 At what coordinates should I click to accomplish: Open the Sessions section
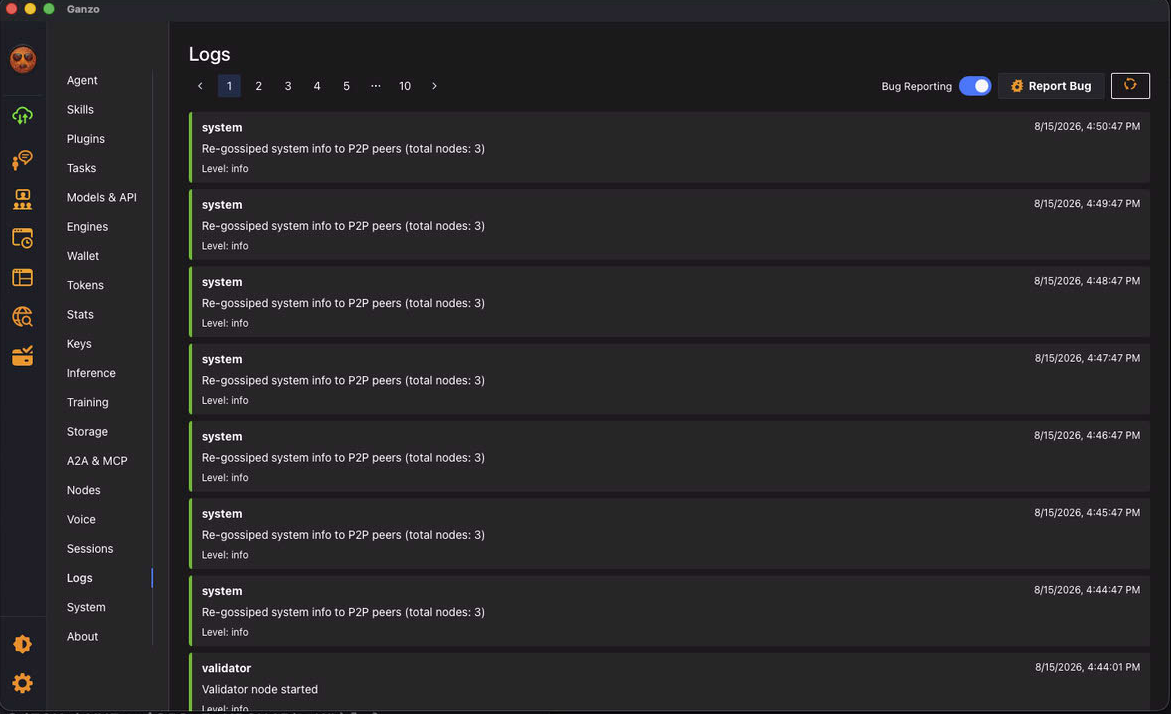point(90,549)
